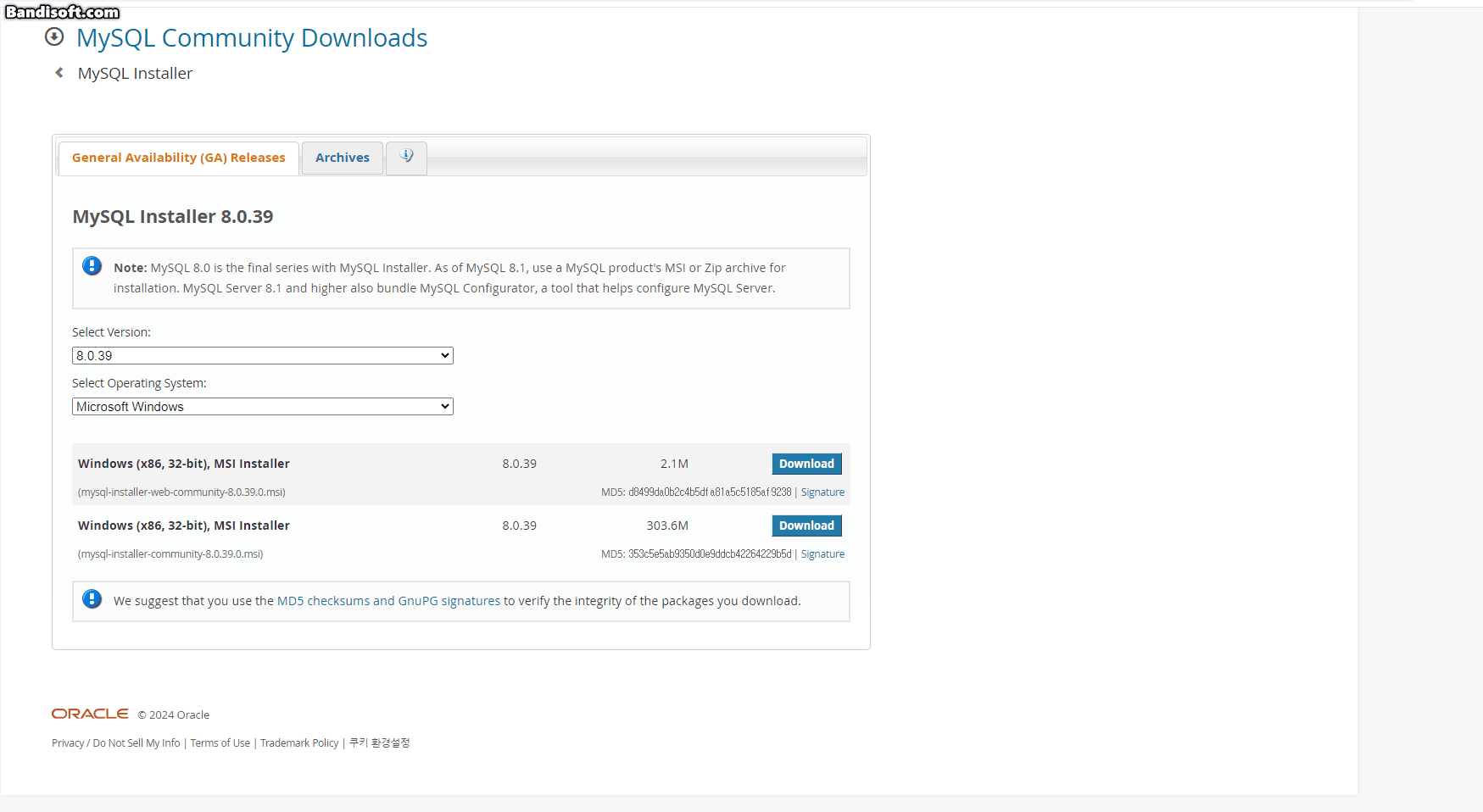Click MD5 hash starting with 353c5e5a

point(710,554)
